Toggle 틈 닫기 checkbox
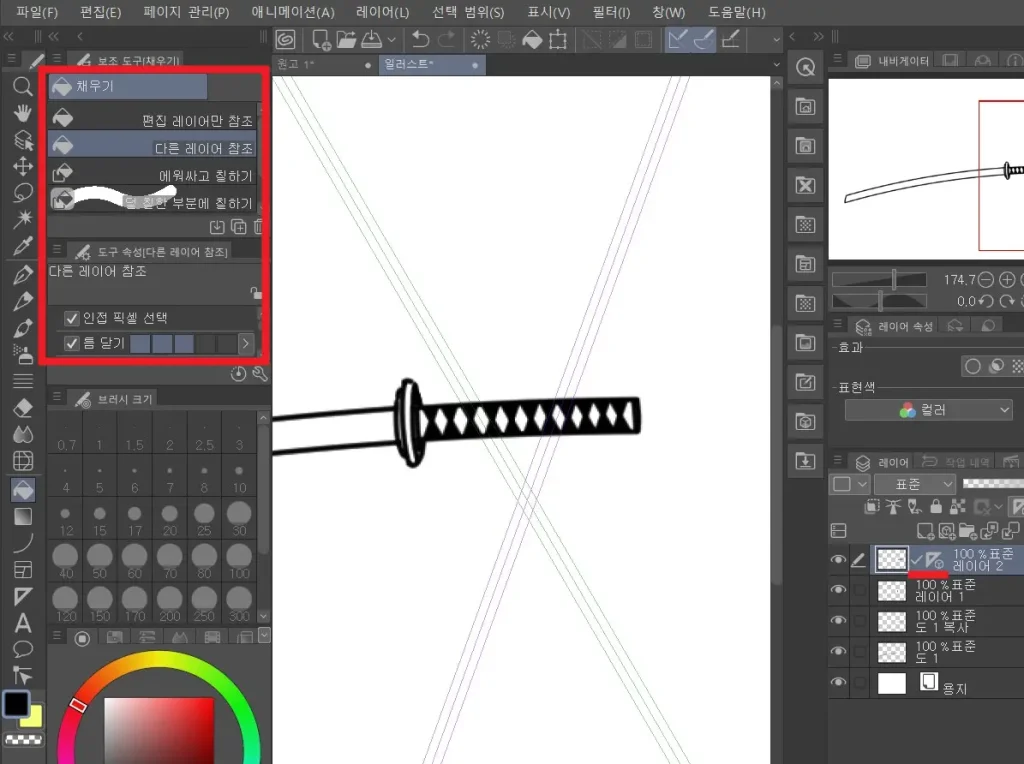This screenshot has height=764, width=1024. pyautogui.click(x=72, y=344)
